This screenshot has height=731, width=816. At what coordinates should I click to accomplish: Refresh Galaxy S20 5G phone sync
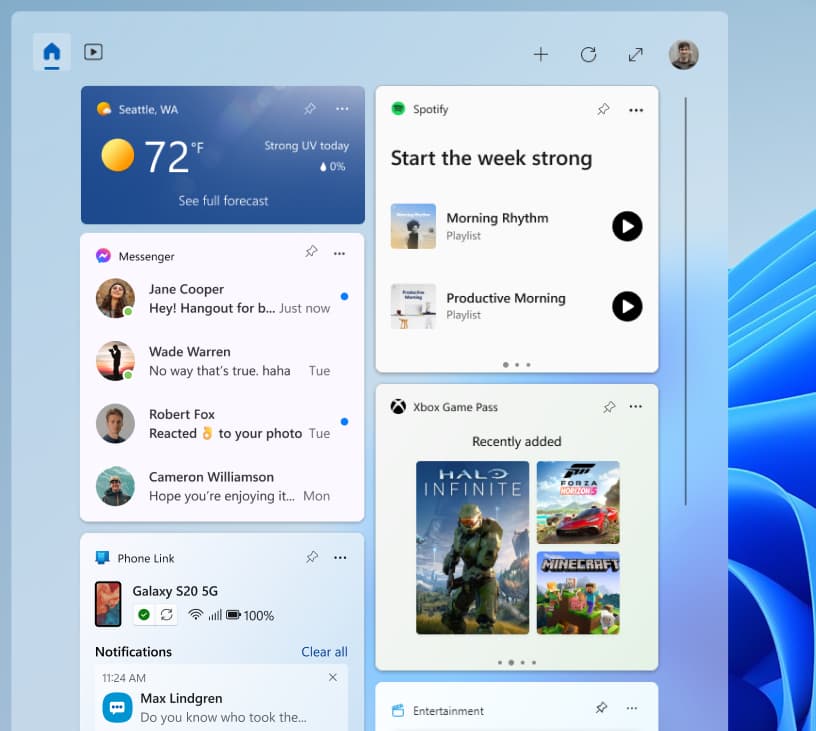(167, 614)
